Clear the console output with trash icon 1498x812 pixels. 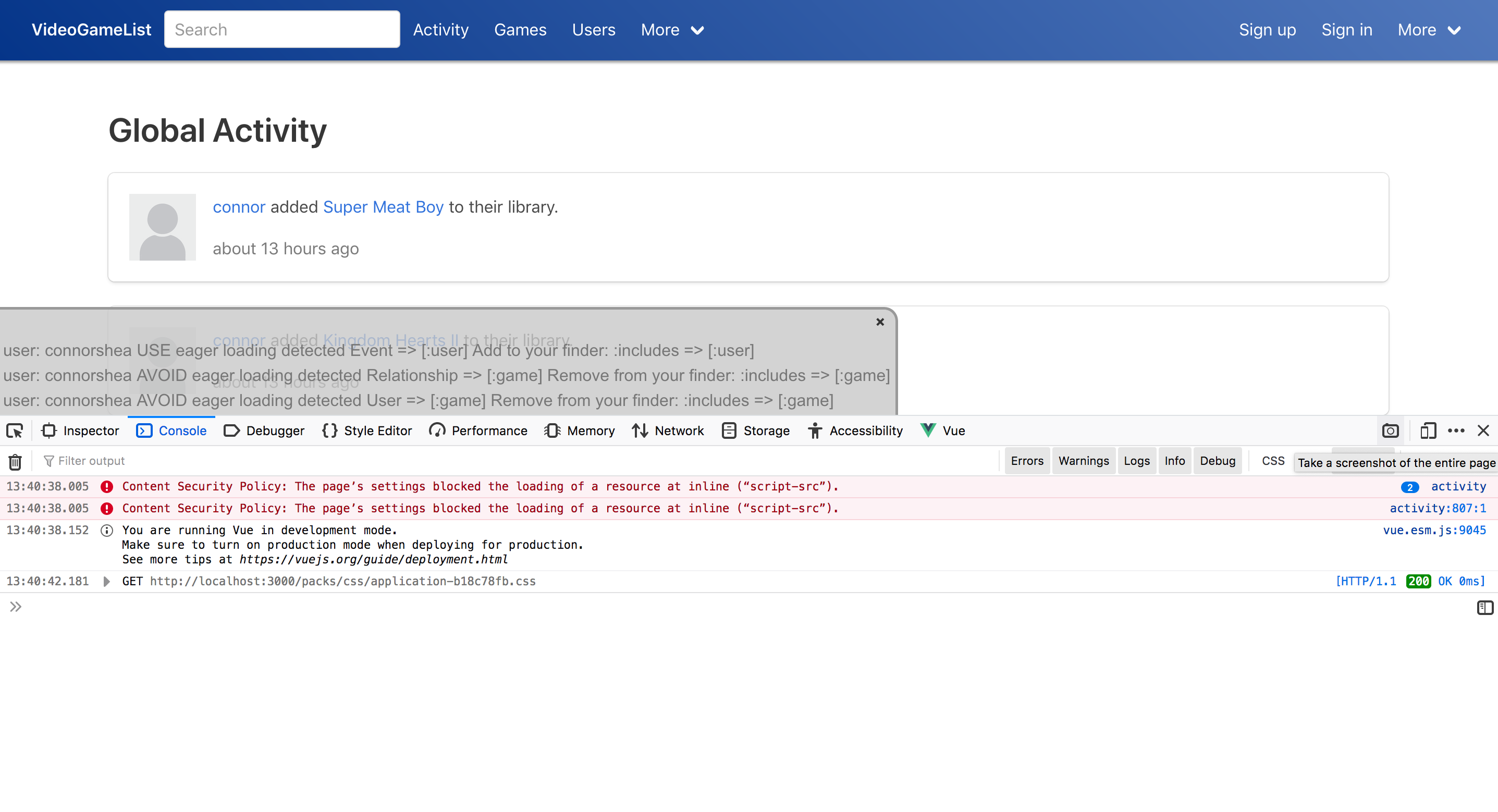pos(15,461)
